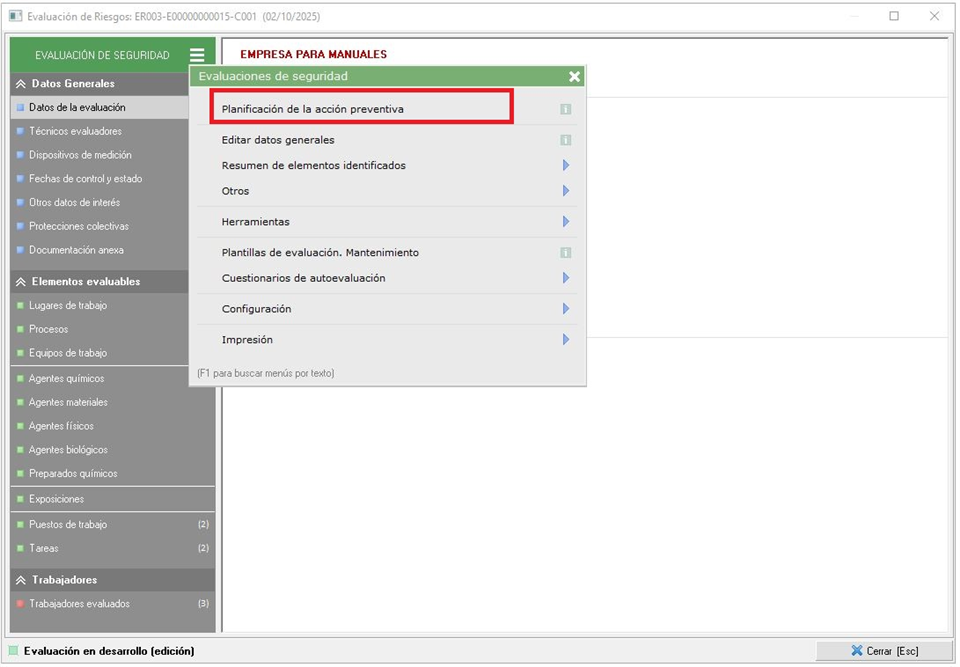
Task: Click the hamburger menu icon in green header
Action: click(x=197, y=56)
